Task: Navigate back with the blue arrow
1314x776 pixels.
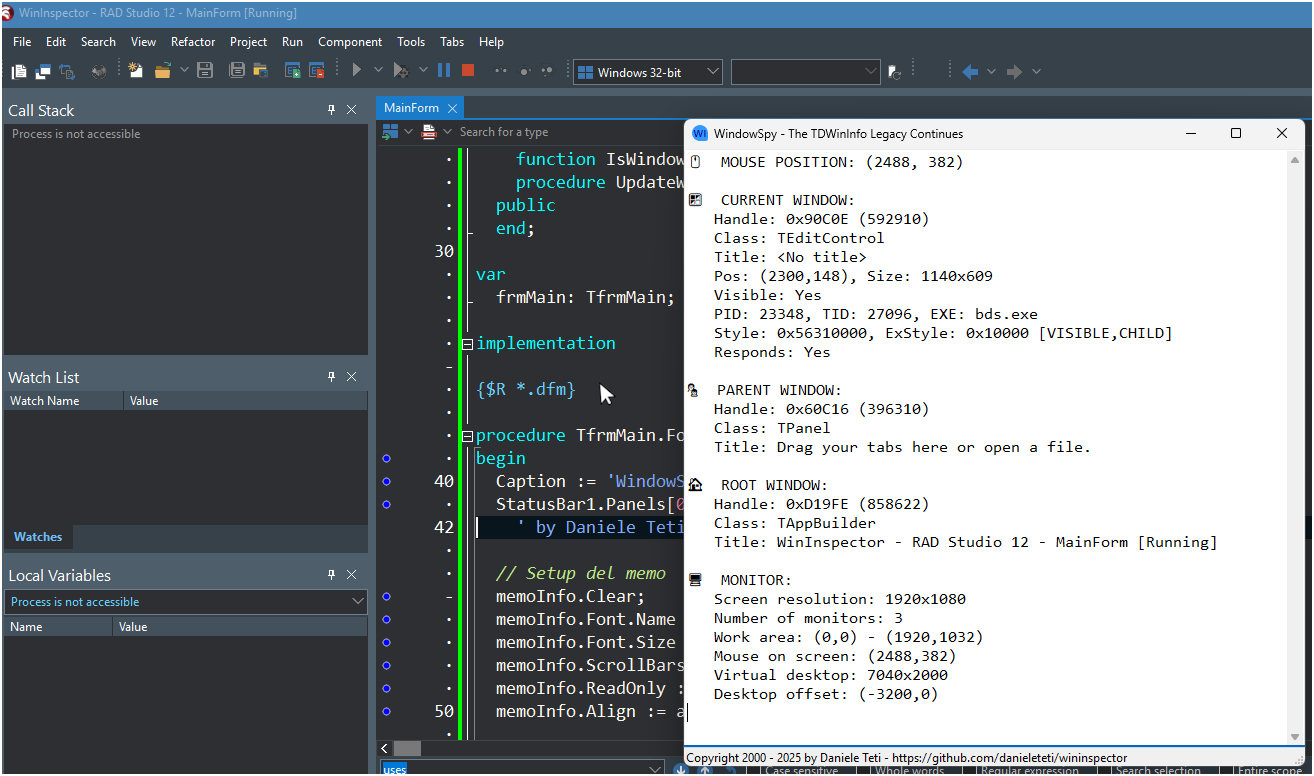Action: (969, 71)
